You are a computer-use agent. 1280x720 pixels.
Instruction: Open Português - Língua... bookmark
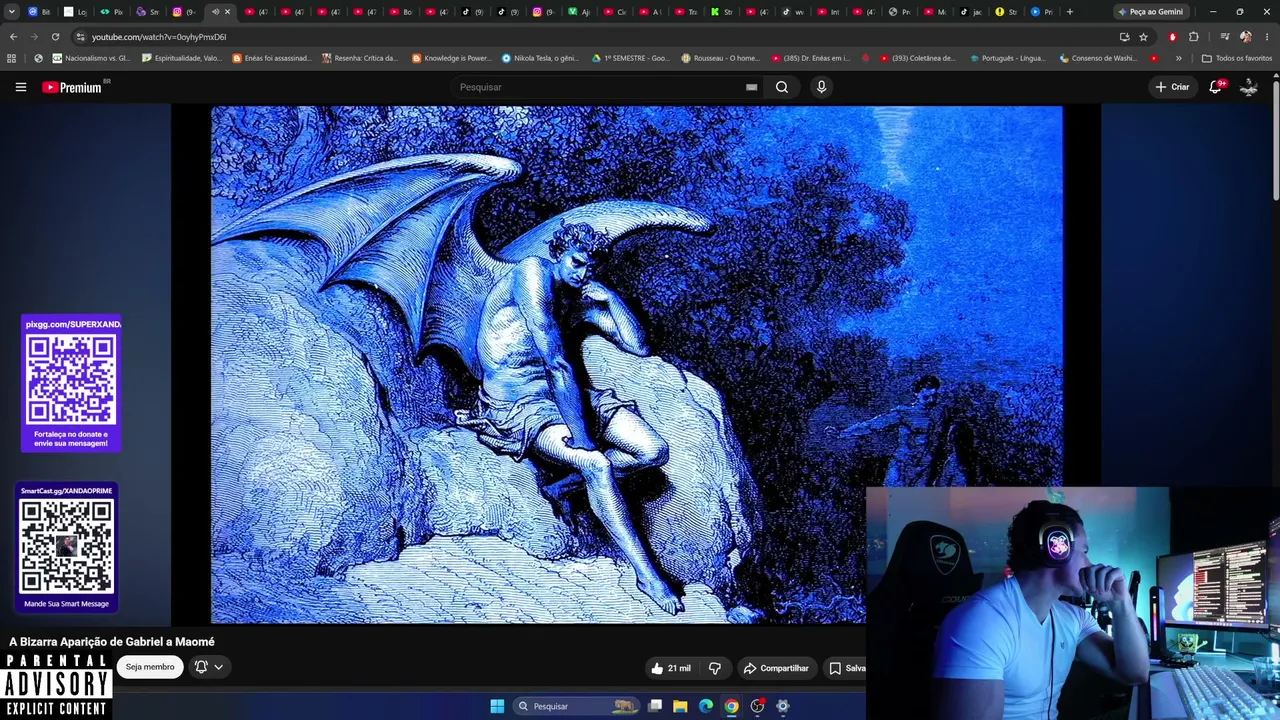[x=1007, y=58]
